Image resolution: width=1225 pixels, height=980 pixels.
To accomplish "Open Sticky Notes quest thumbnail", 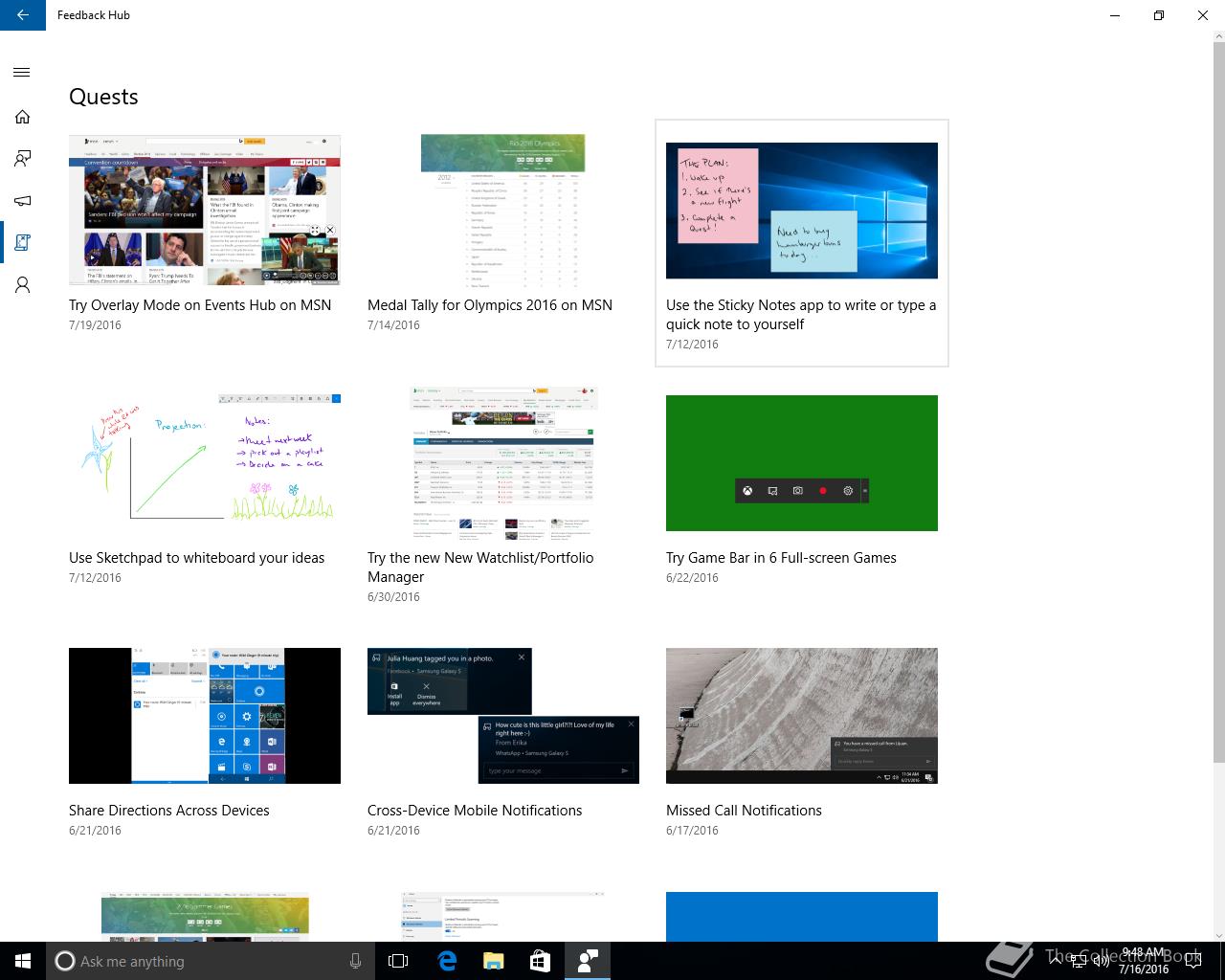I will (802, 211).
